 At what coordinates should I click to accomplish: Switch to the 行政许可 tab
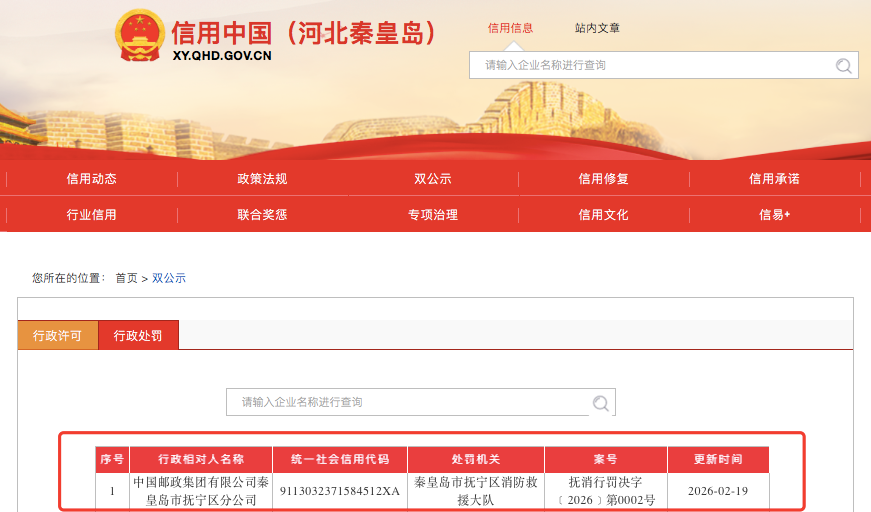(x=58, y=335)
